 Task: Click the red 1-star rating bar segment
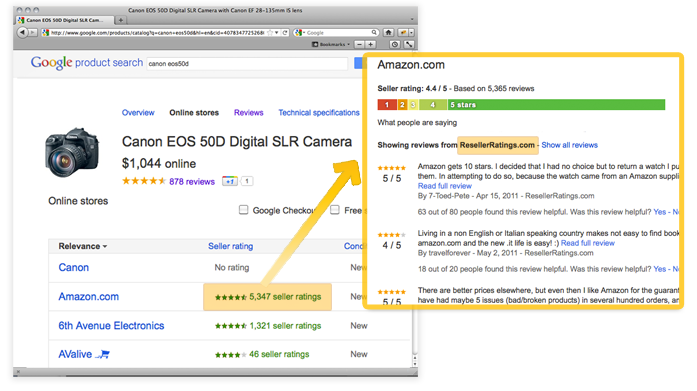(387, 104)
